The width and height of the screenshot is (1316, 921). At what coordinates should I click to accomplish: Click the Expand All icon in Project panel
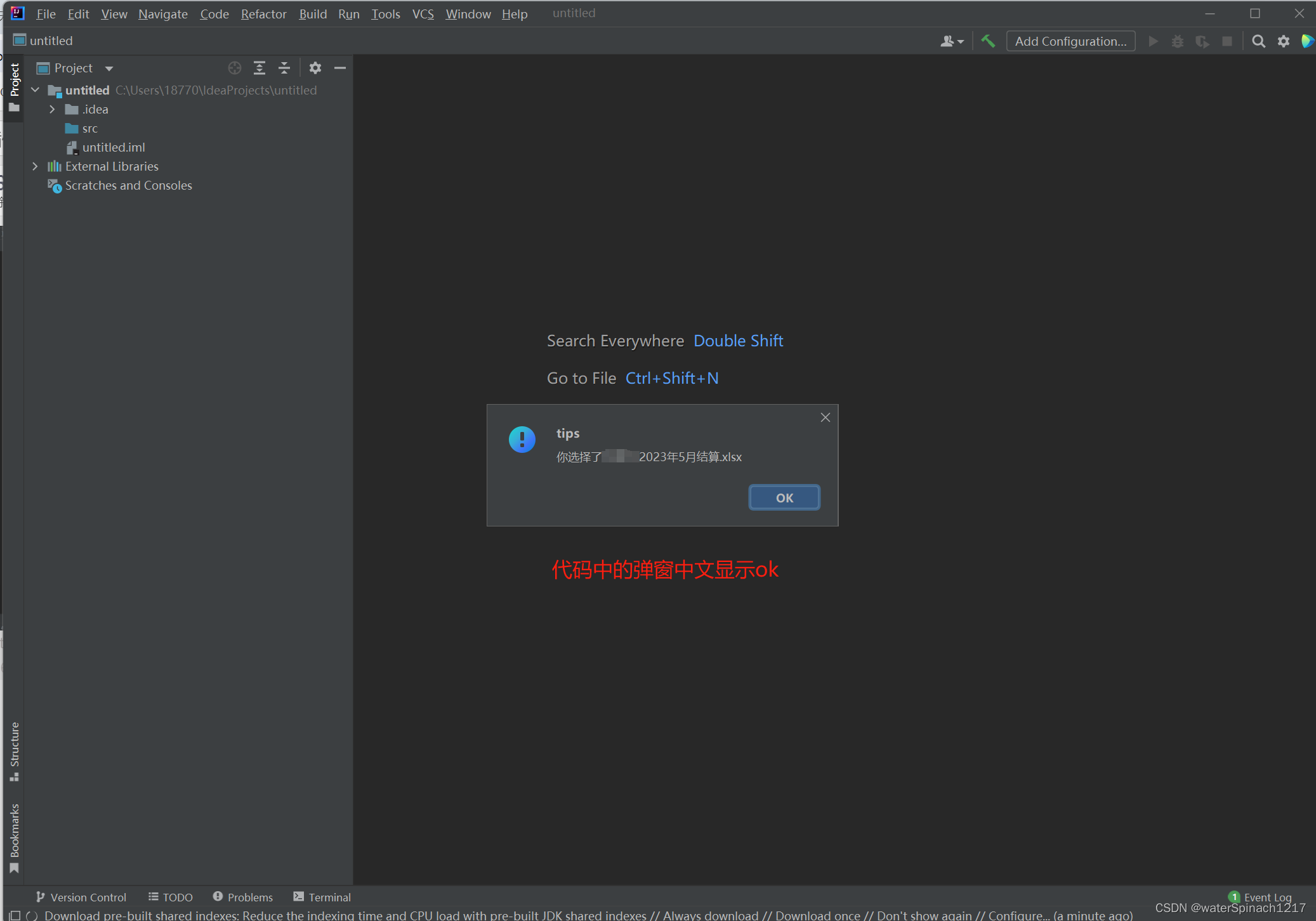[x=260, y=68]
